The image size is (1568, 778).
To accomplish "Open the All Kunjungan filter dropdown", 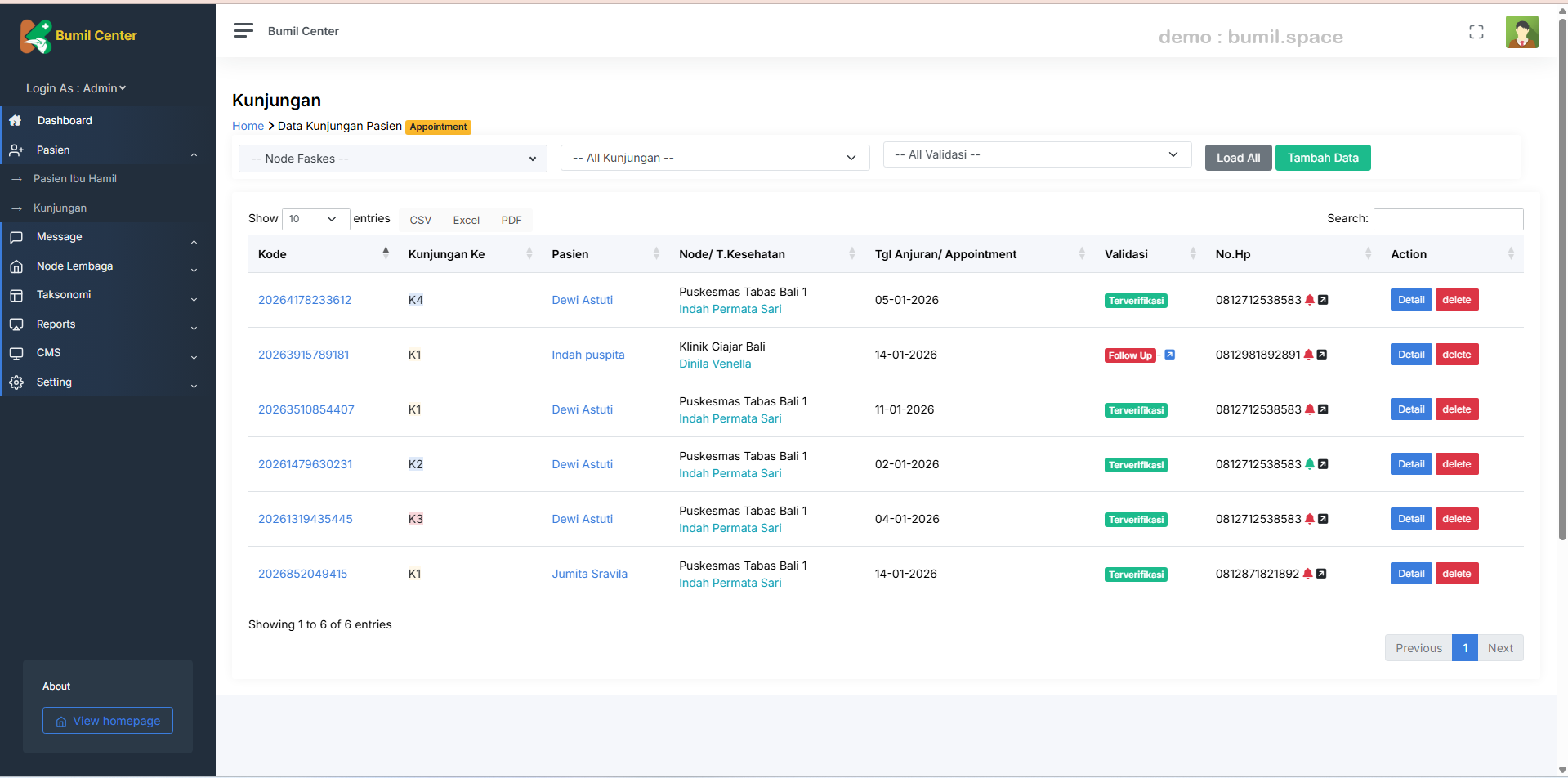I will coord(714,158).
